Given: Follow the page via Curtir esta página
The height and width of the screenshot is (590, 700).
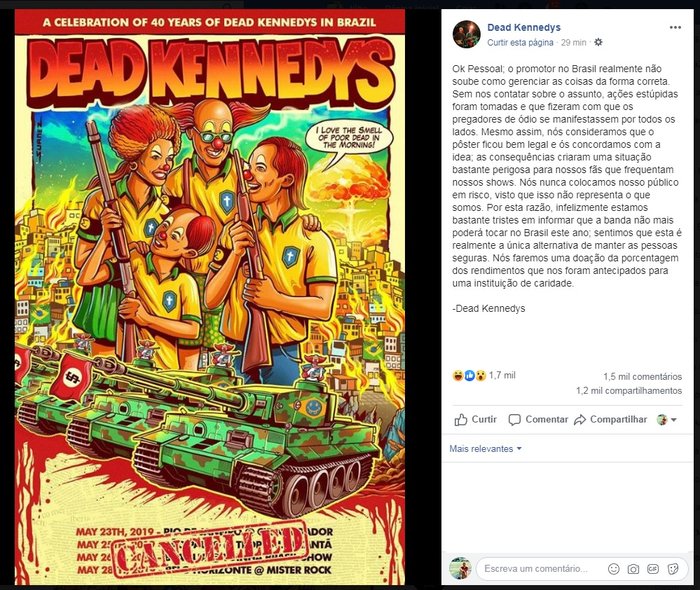Looking at the screenshot, I should coord(520,42).
